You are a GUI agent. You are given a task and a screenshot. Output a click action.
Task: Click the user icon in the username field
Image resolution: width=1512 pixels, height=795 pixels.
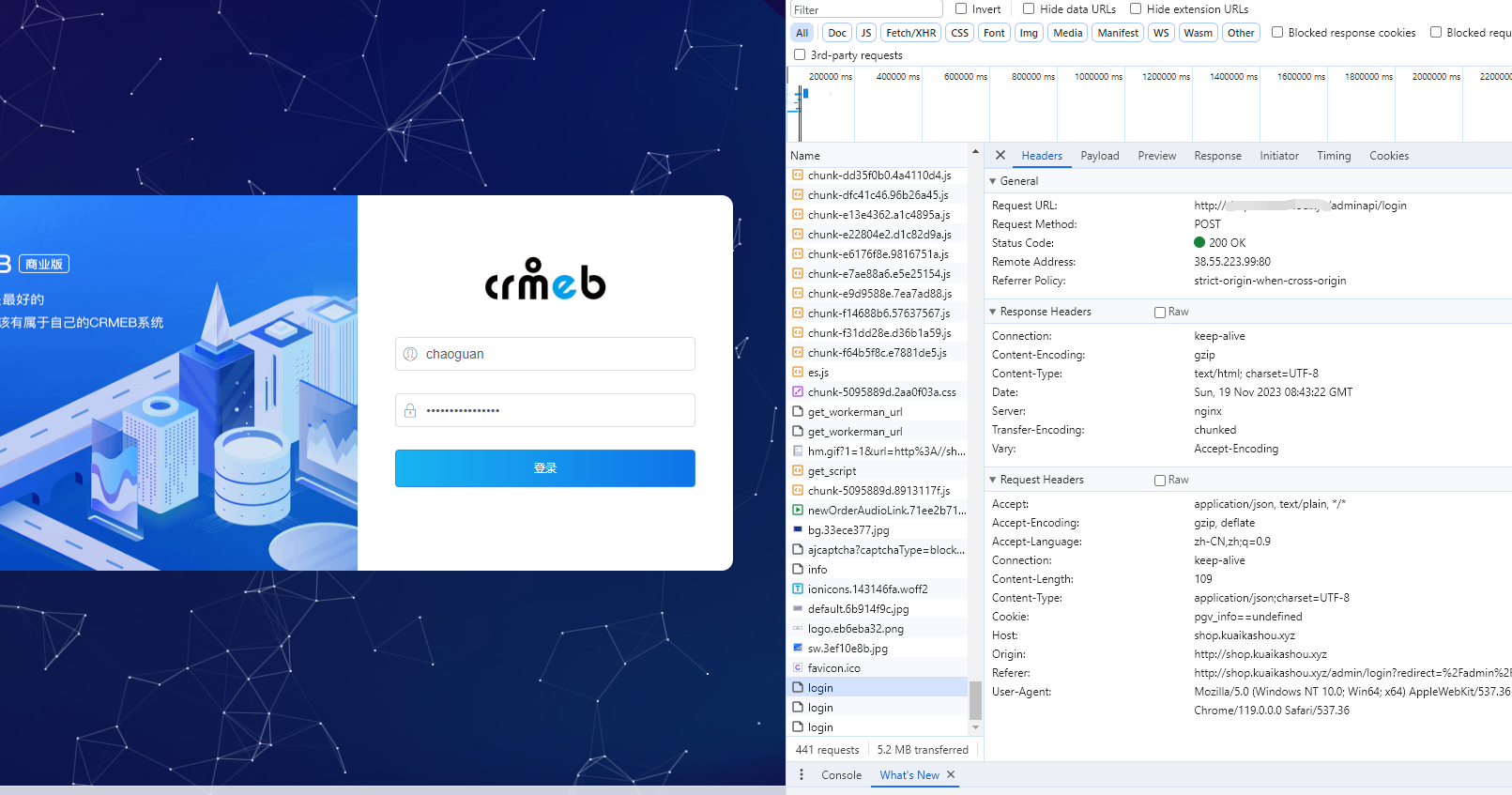(x=410, y=354)
